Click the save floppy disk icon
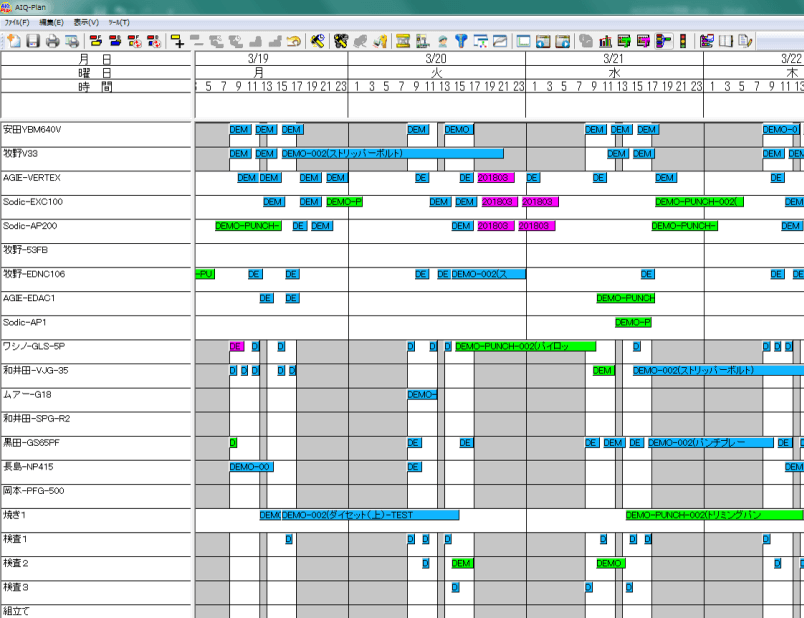The image size is (804, 618). click(33, 41)
